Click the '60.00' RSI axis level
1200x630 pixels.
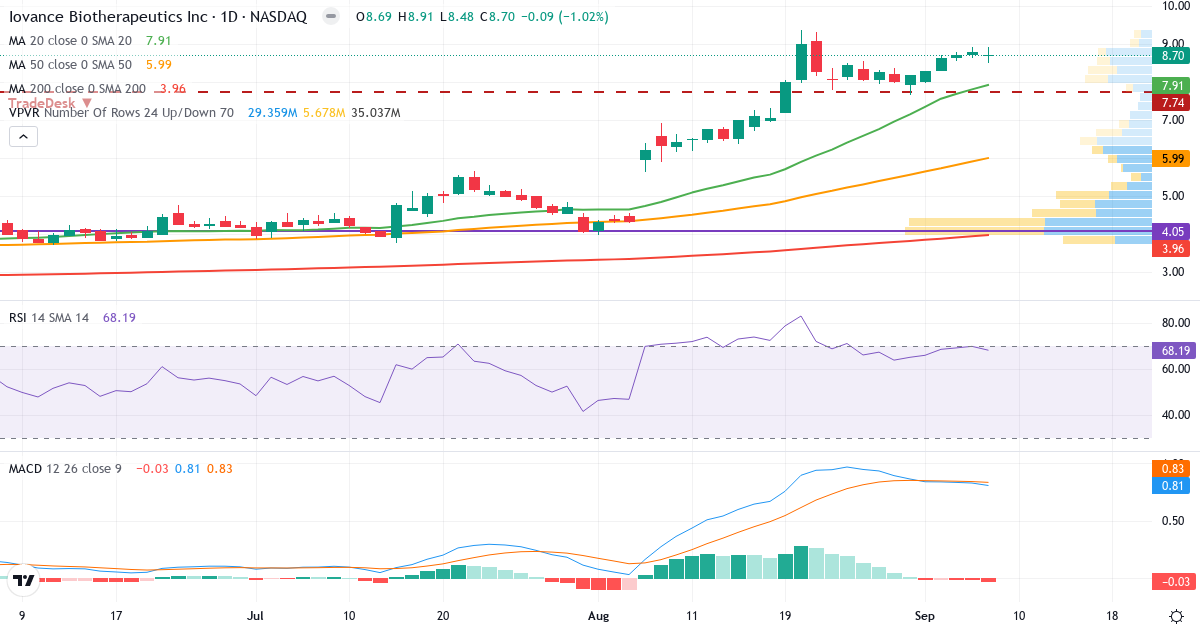point(1175,369)
